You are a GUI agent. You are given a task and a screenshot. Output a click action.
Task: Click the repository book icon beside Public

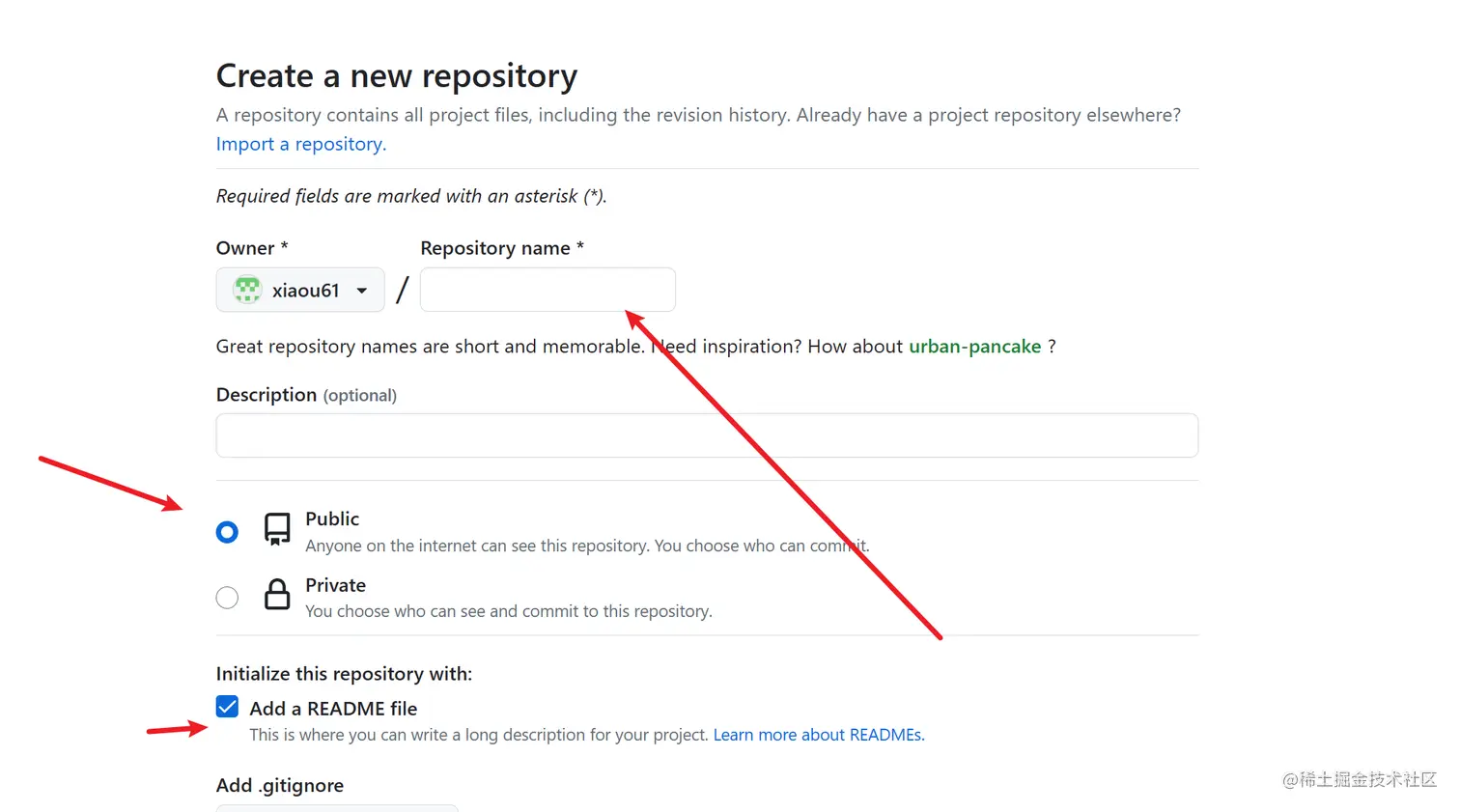pos(277,529)
